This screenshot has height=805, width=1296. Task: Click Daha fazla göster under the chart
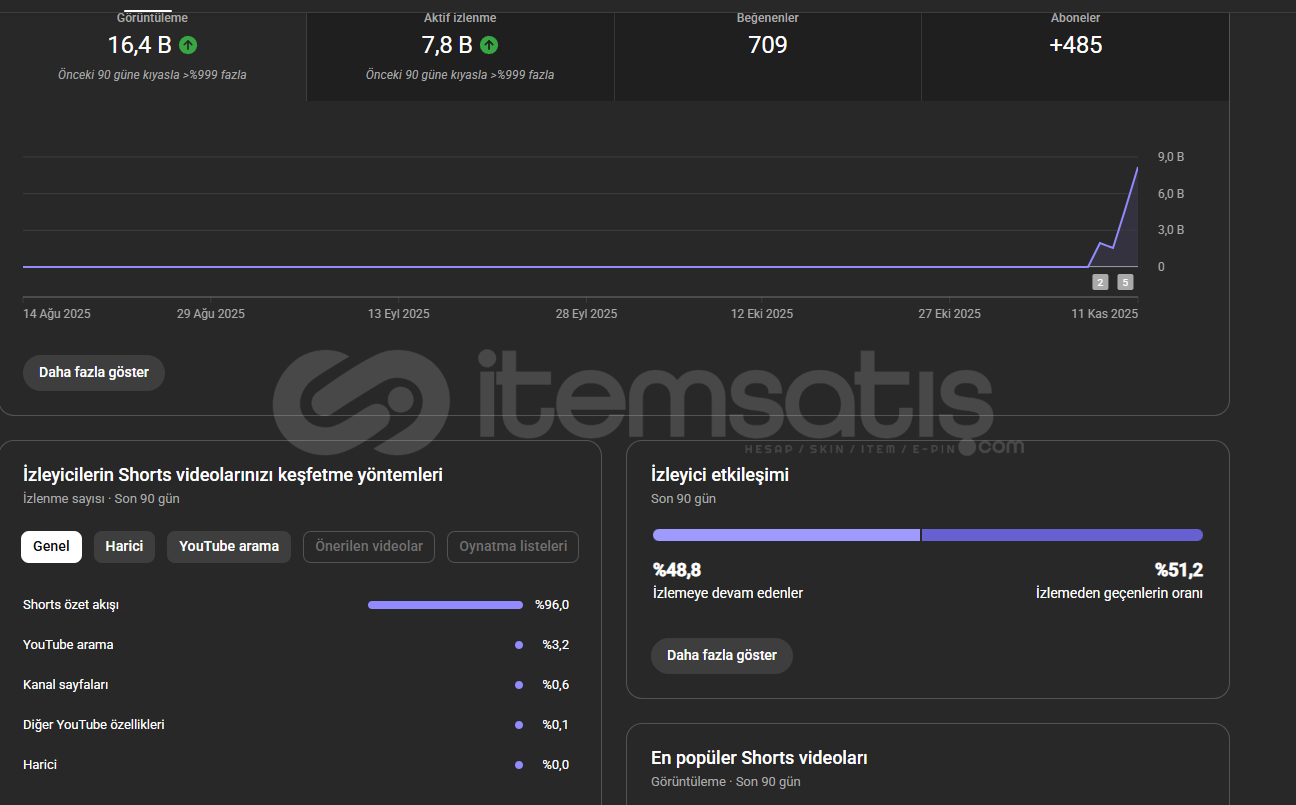click(94, 373)
